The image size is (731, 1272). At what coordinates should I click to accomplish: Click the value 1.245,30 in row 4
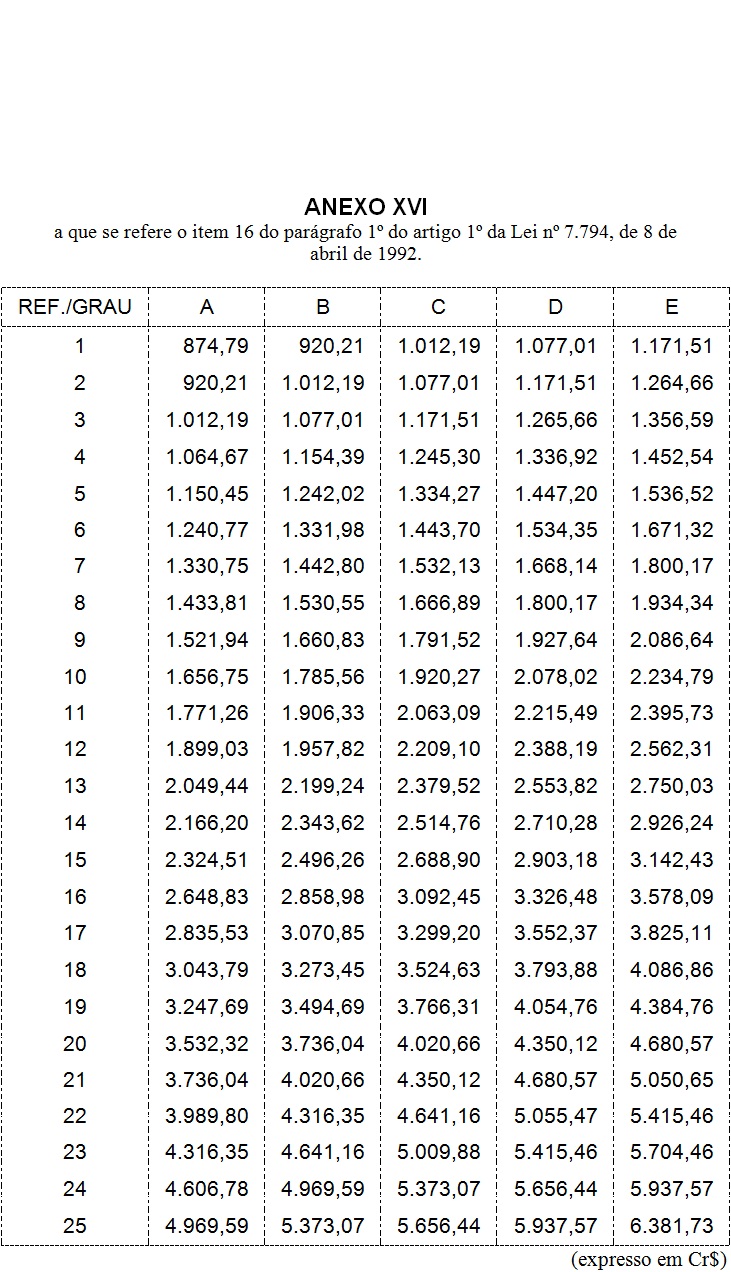tap(439, 457)
